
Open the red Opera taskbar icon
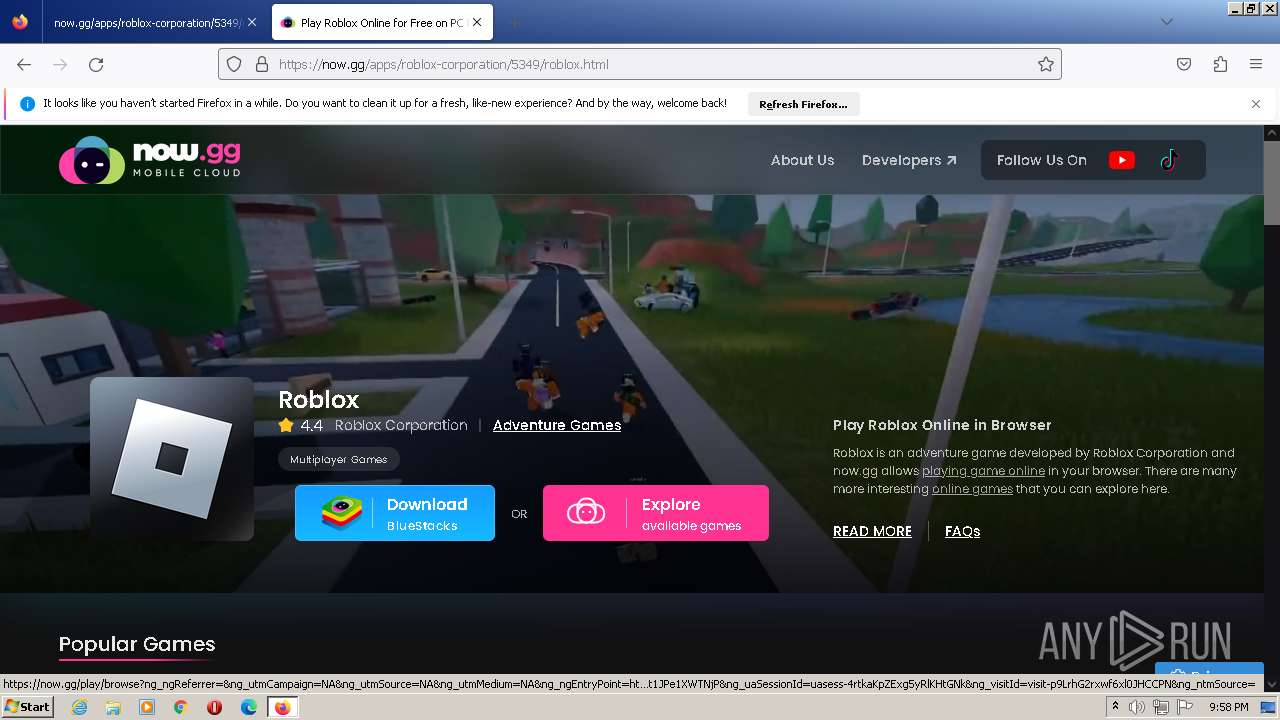coord(214,707)
